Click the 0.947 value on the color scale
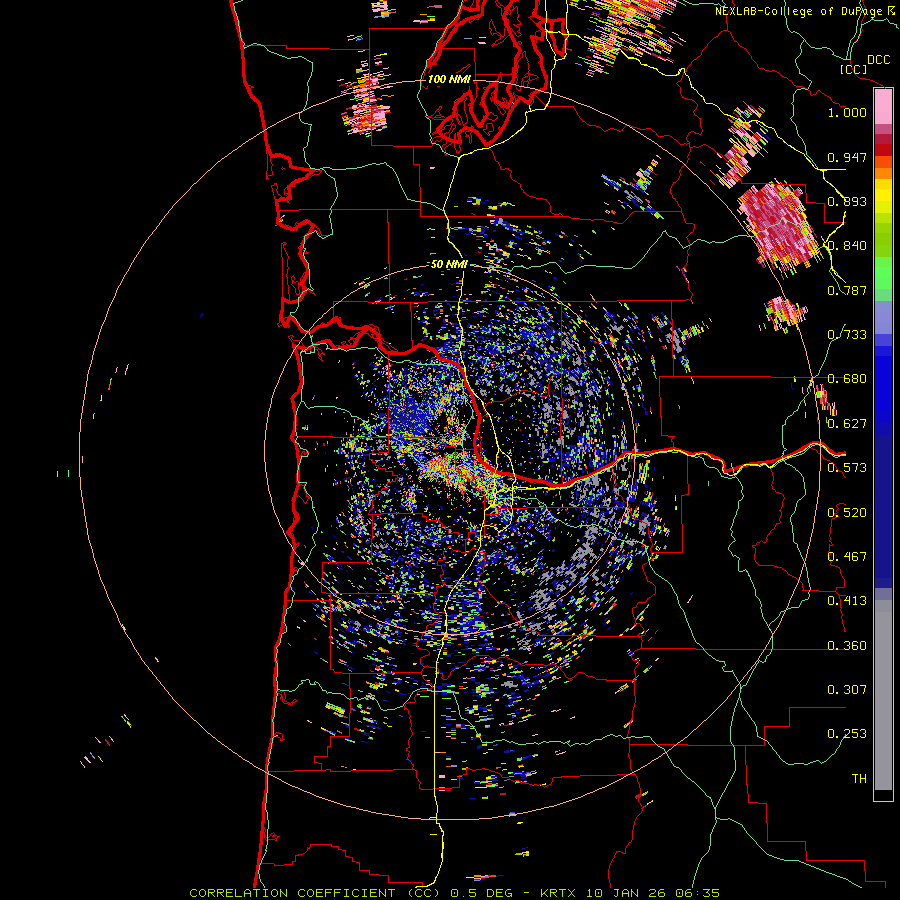Image resolution: width=900 pixels, height=900 pixels. (847, 157)
